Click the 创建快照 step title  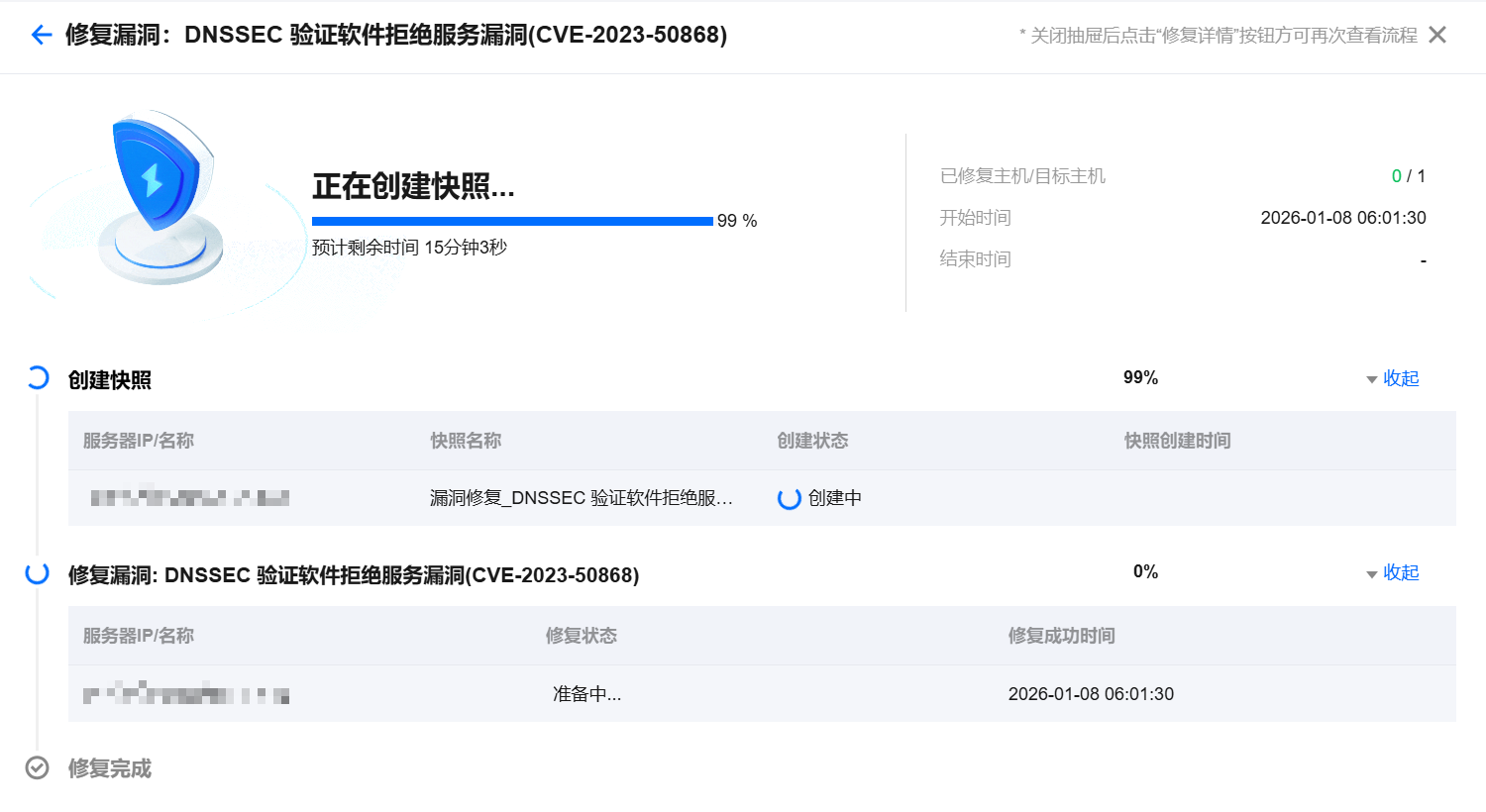click(x=110, y=380)
